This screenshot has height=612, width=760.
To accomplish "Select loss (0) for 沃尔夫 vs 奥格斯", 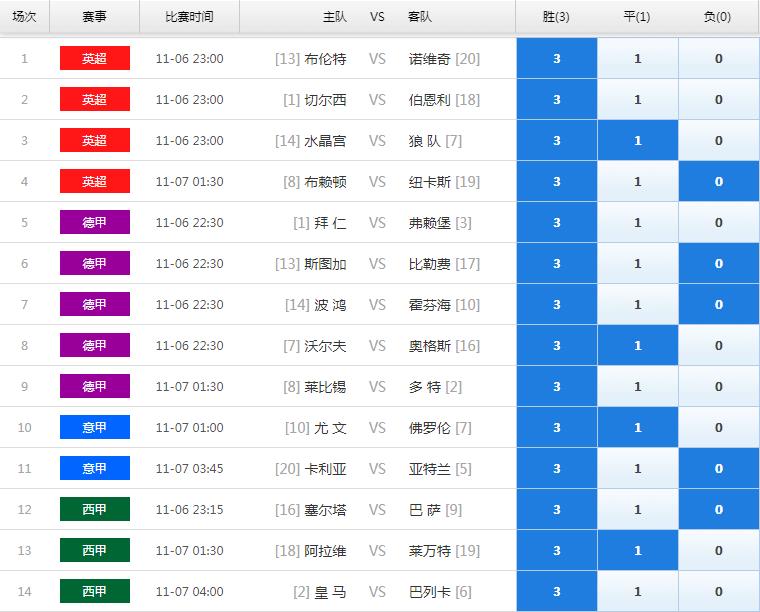I will point(719,345).
